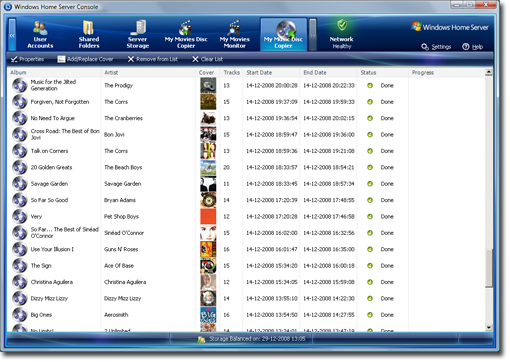Click the list scrollbar up arrow

click(488, 72)
